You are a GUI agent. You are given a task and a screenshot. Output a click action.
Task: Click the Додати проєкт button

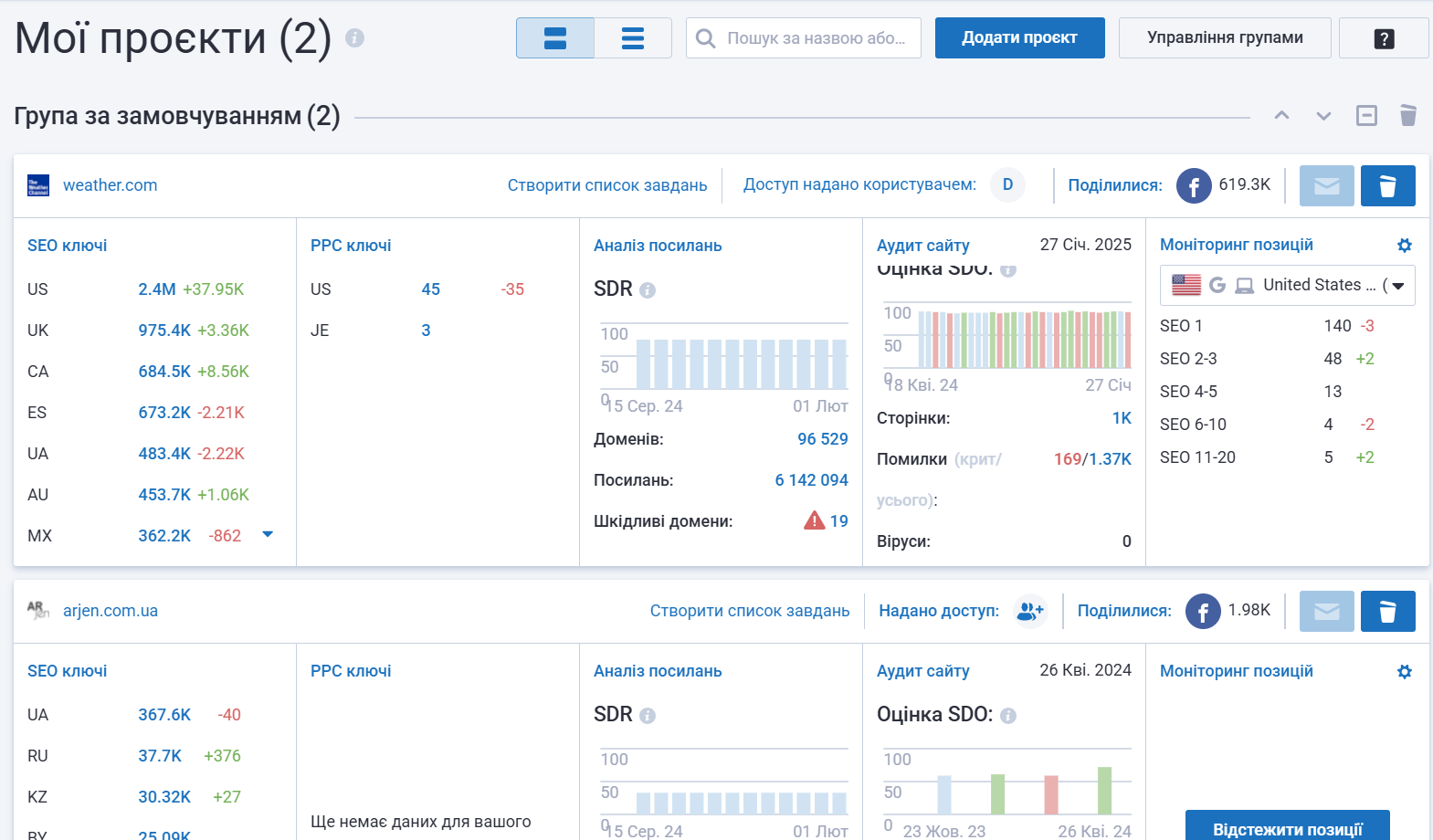click(1020, 38)
